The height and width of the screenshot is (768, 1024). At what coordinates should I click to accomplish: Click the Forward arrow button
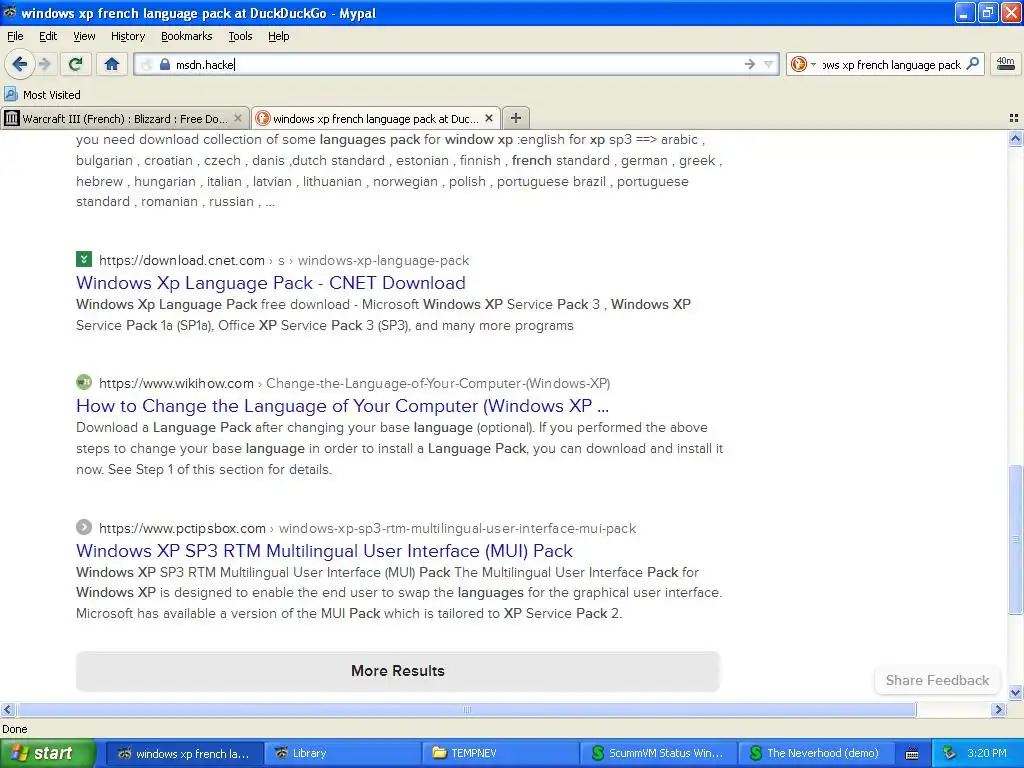coord(44,64)
